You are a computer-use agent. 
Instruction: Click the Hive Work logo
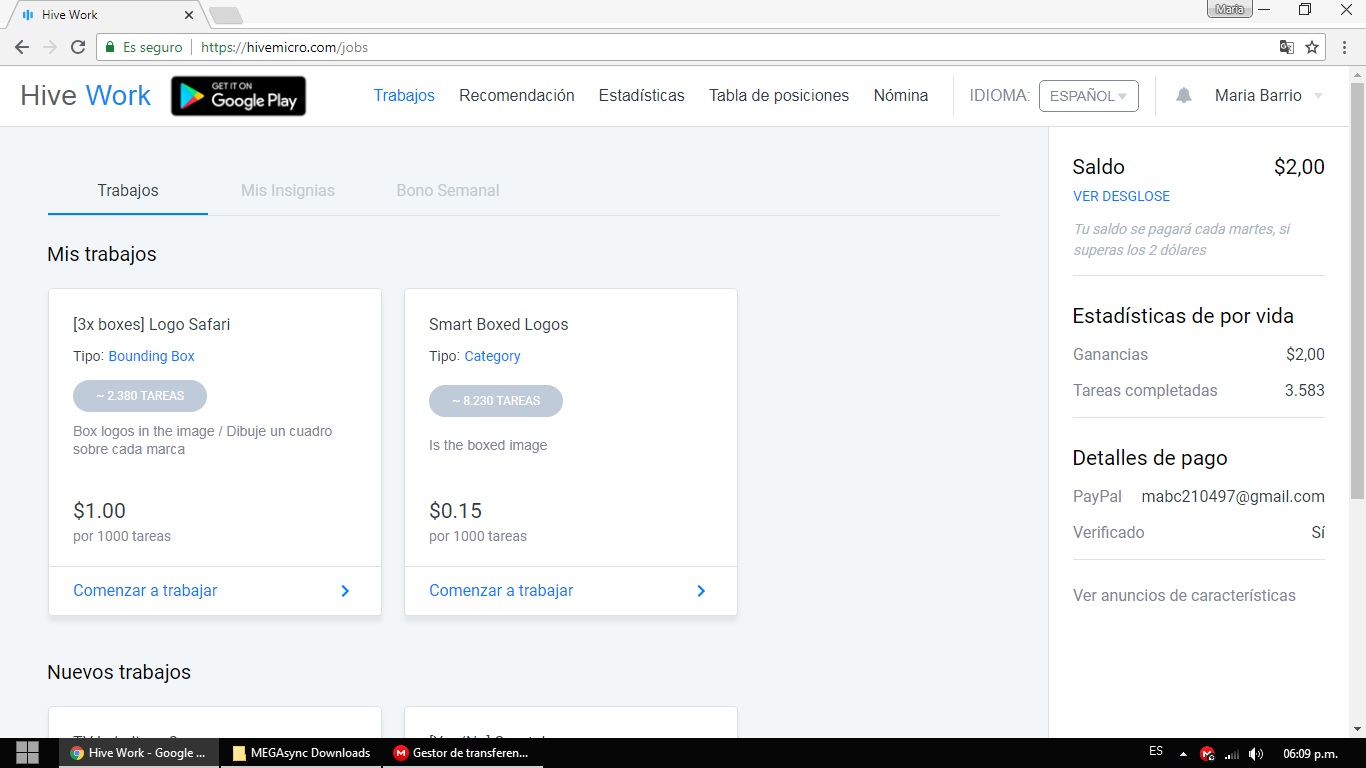pyautogui.click(x=86, y=96)
